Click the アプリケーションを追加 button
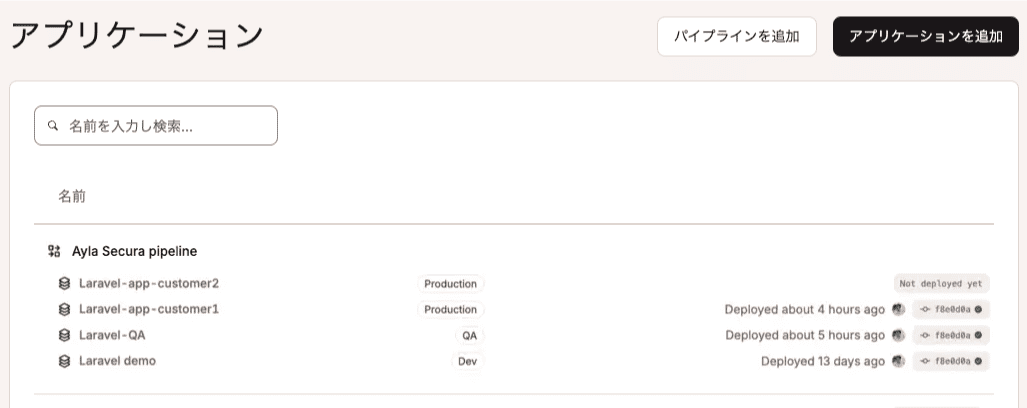This screenshot has width=1027, height=408. [x=925, y=37]
